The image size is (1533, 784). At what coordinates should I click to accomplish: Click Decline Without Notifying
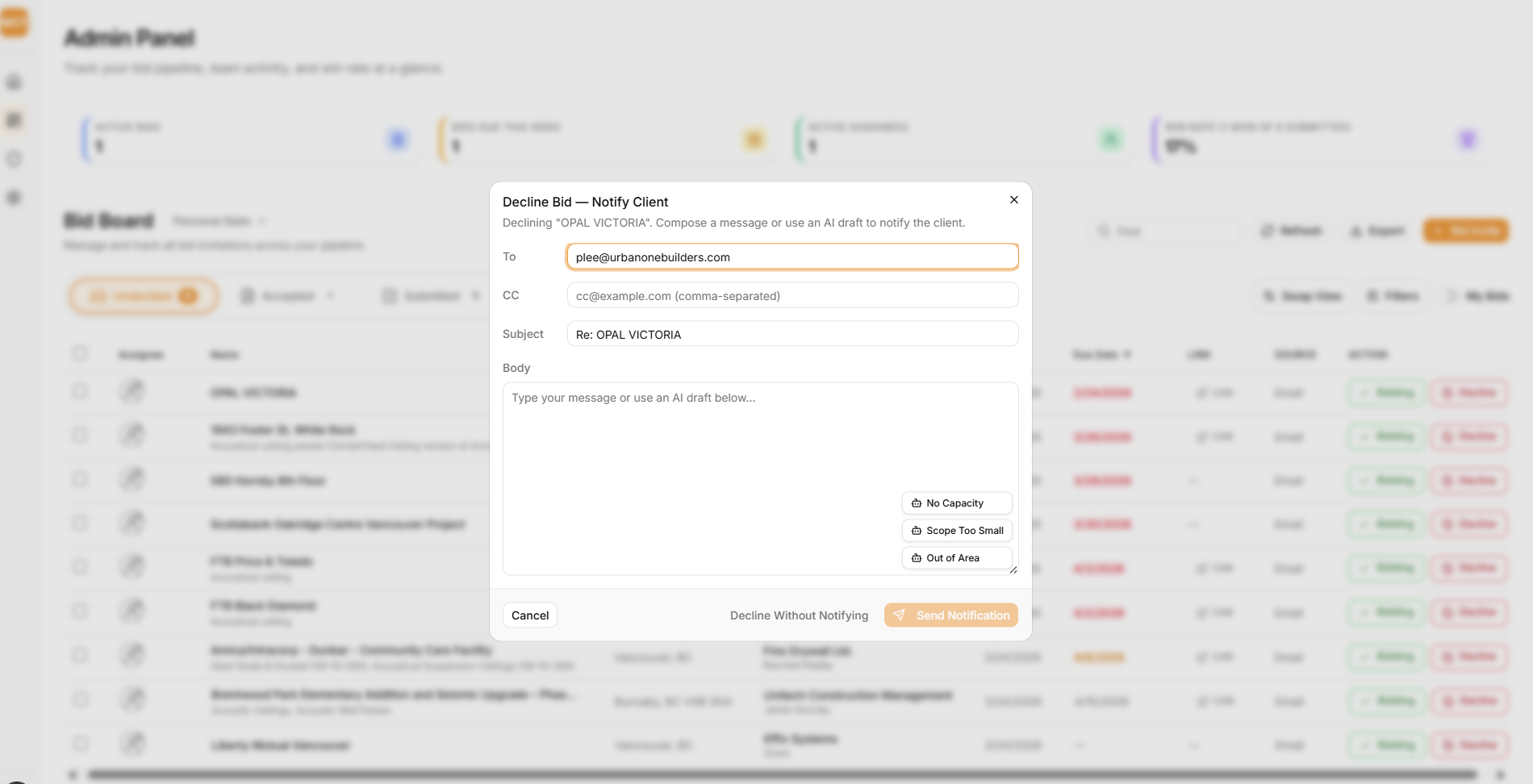[799, 615]
